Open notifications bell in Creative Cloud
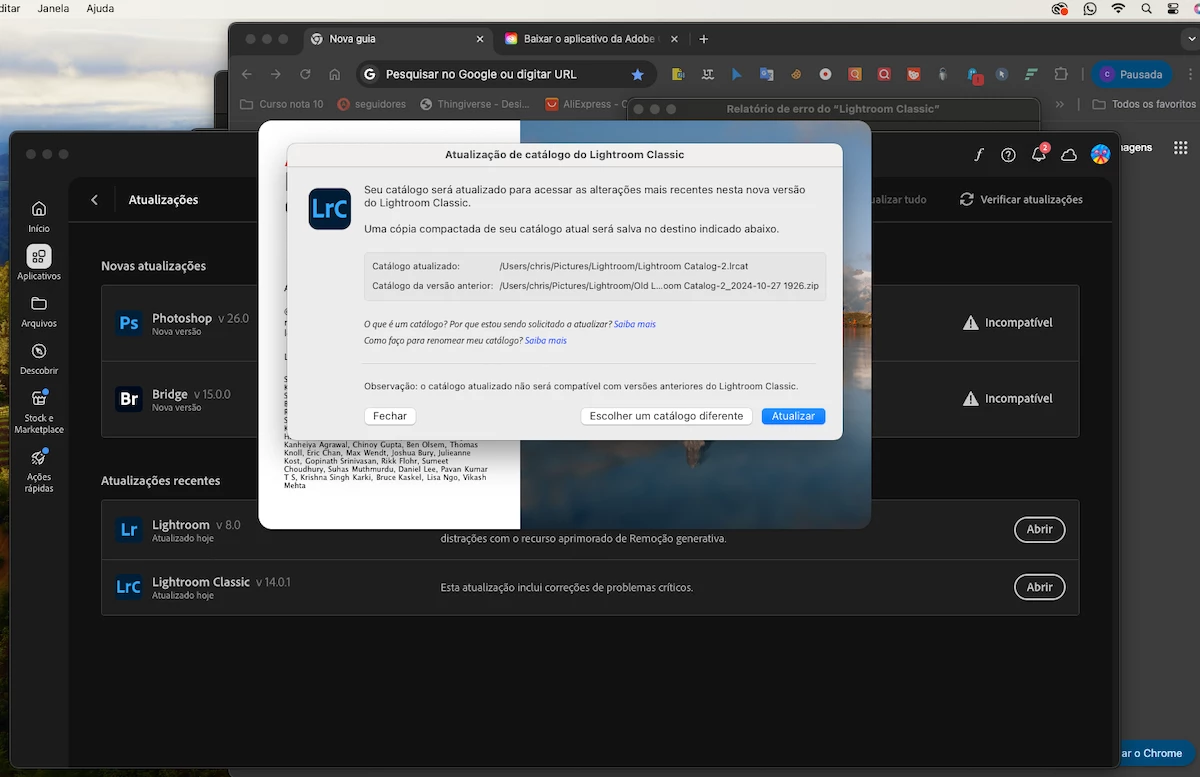 pos(1039,154)
